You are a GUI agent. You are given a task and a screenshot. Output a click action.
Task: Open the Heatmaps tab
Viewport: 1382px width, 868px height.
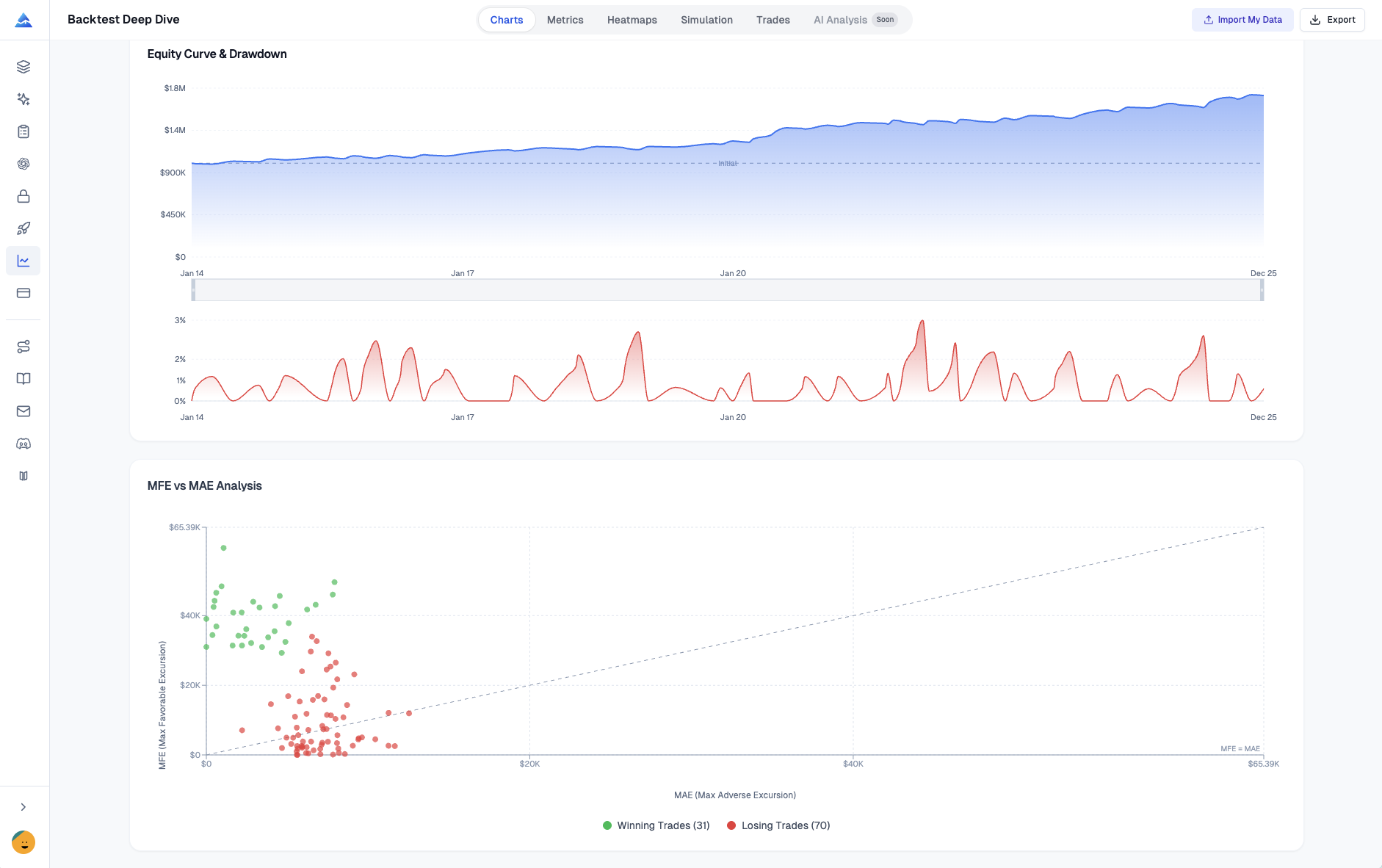tap(632, 20)
